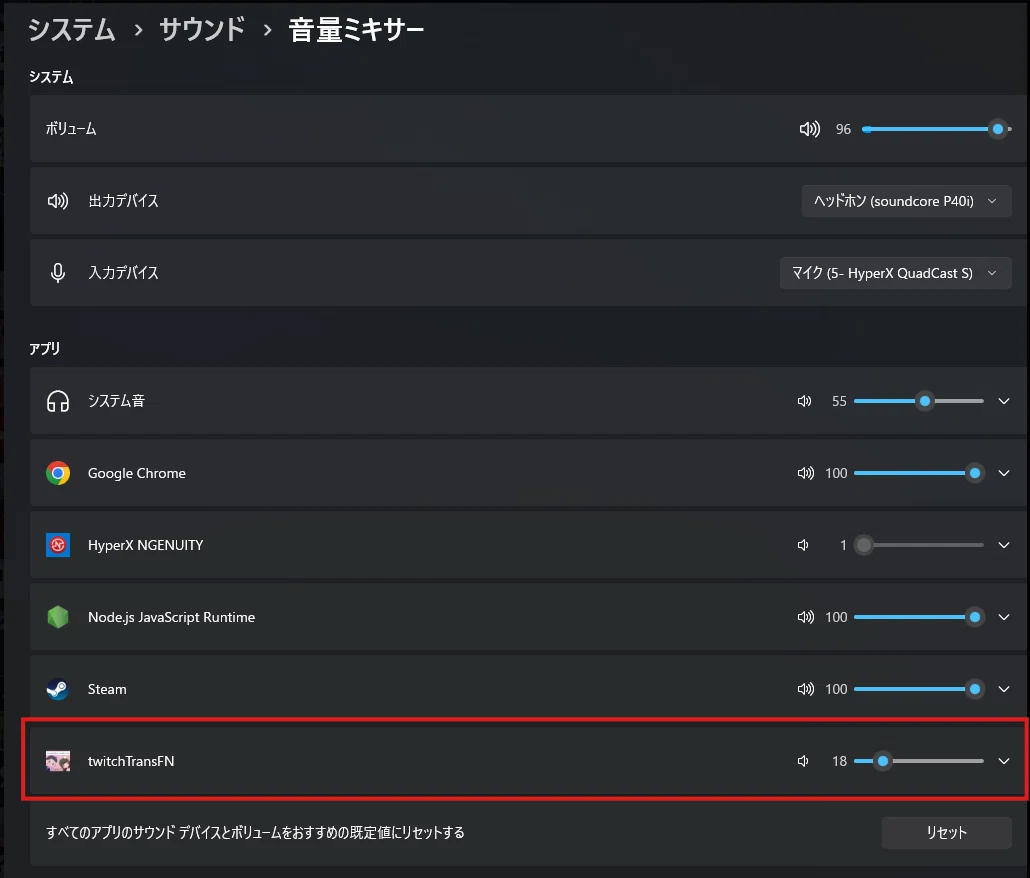
Task: Click the アプリ section heading
Action: 45,349
